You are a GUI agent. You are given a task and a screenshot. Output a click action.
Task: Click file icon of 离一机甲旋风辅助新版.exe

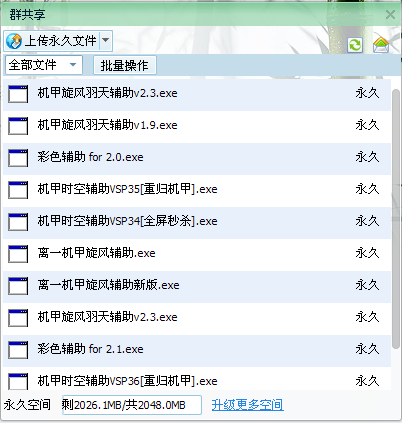[18, 286]
